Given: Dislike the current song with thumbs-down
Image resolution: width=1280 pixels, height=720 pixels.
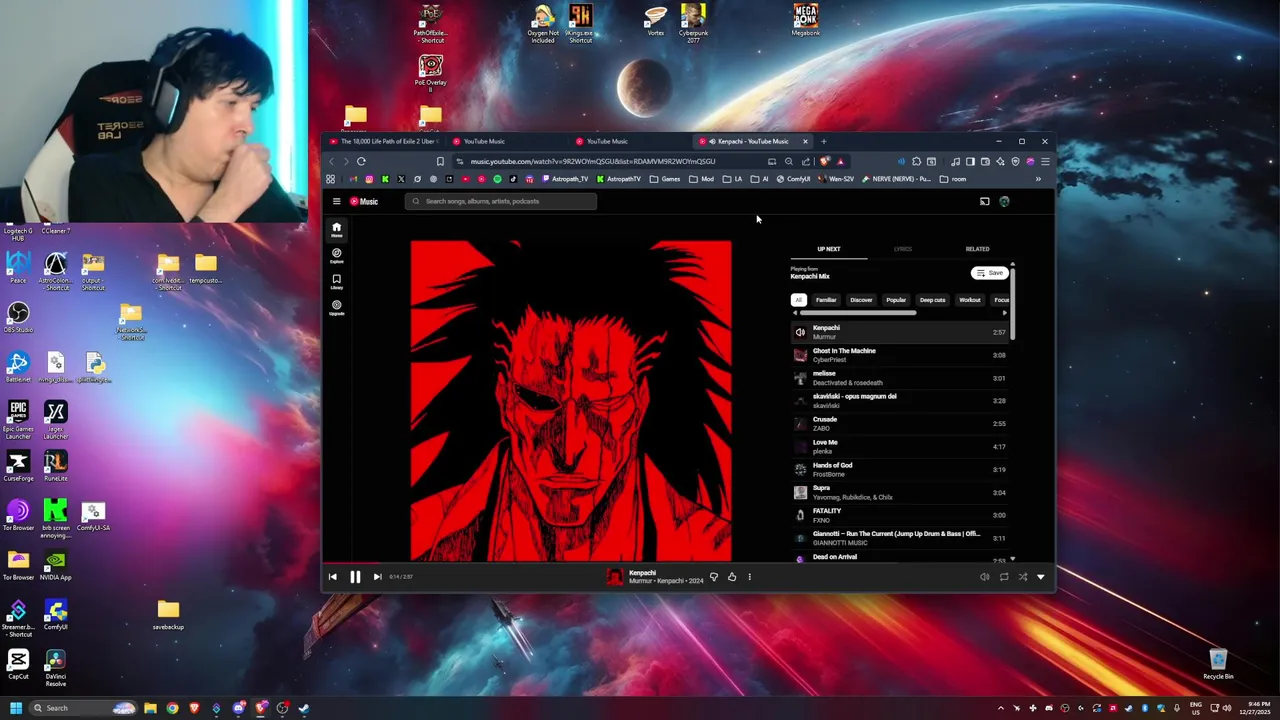Looking at the screenshot, I should (713, 576).
